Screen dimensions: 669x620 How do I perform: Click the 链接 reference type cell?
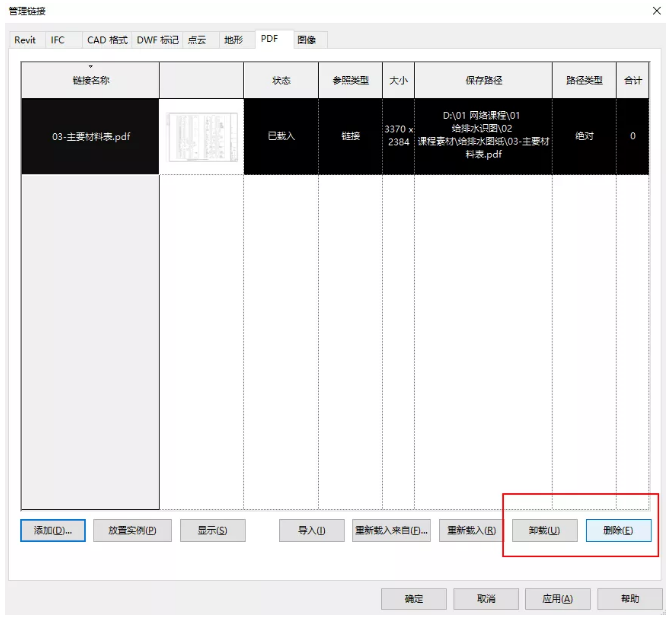tap(350, 136)
